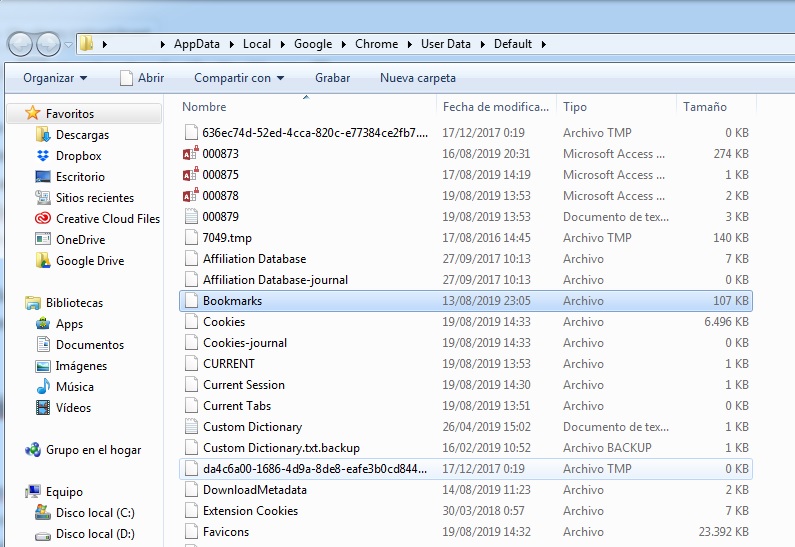Go to AppData in the address bar
Viewport: 795px width, 547px height.
pos(197,44)
